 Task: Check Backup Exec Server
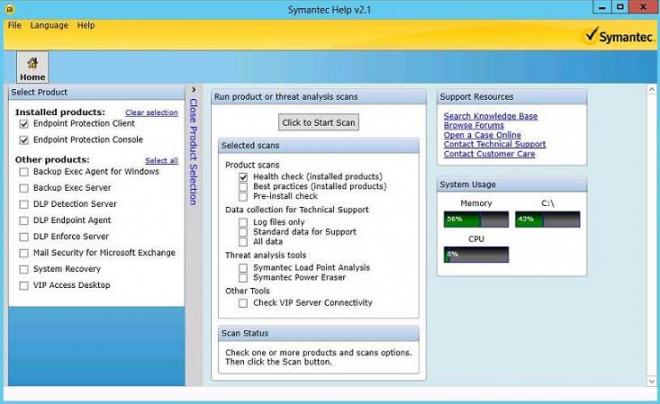point(24,188)
